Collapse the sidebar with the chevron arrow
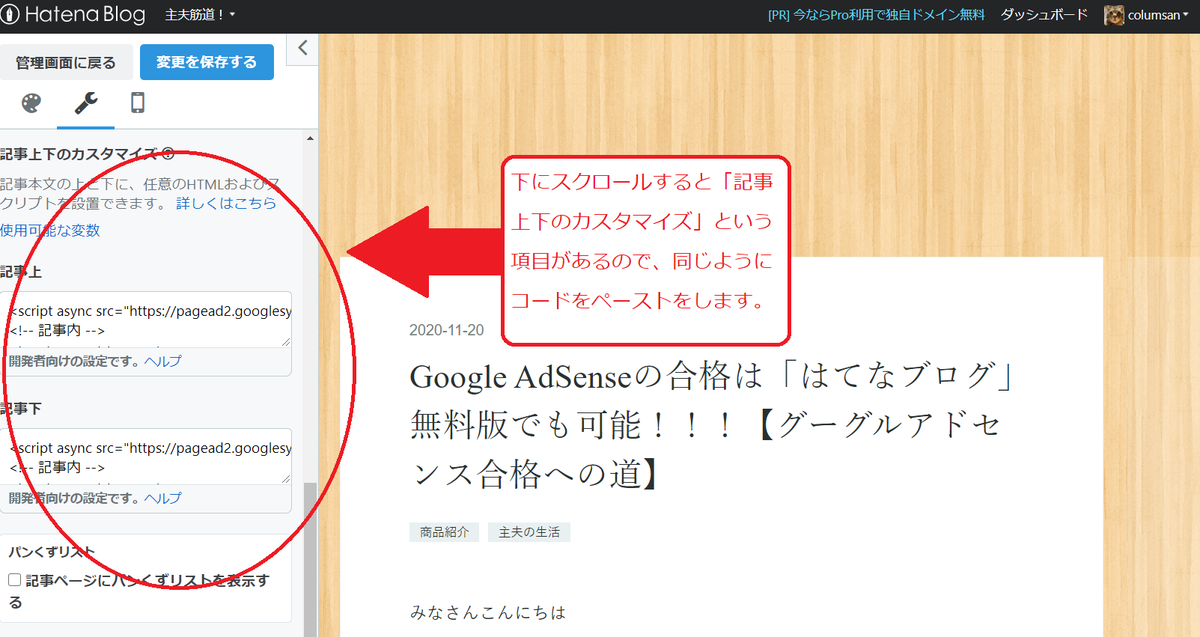Screen dimensions: 1200x637 click(303, 47)
